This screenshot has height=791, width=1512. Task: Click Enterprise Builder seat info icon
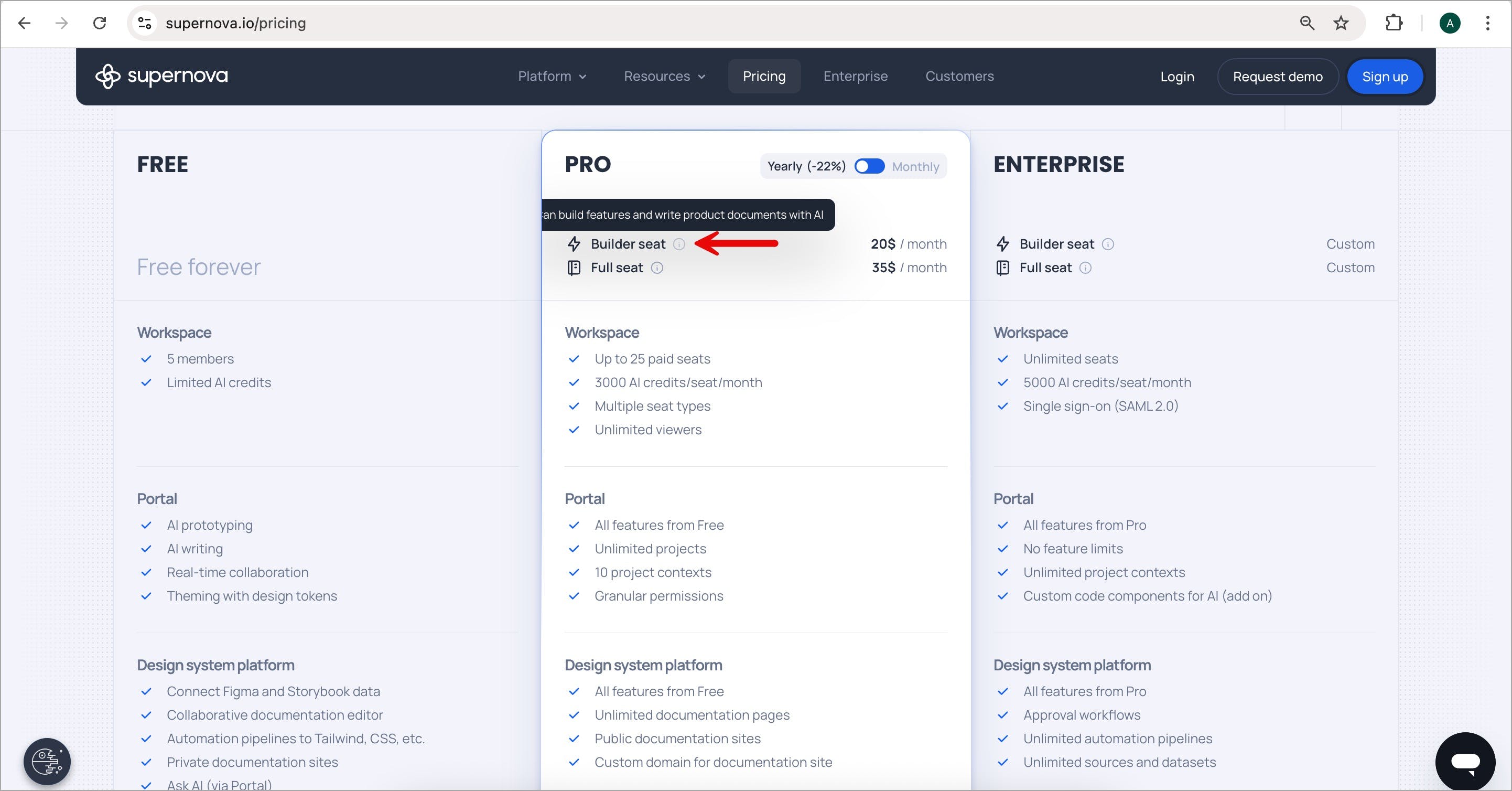pos(1108,244)
